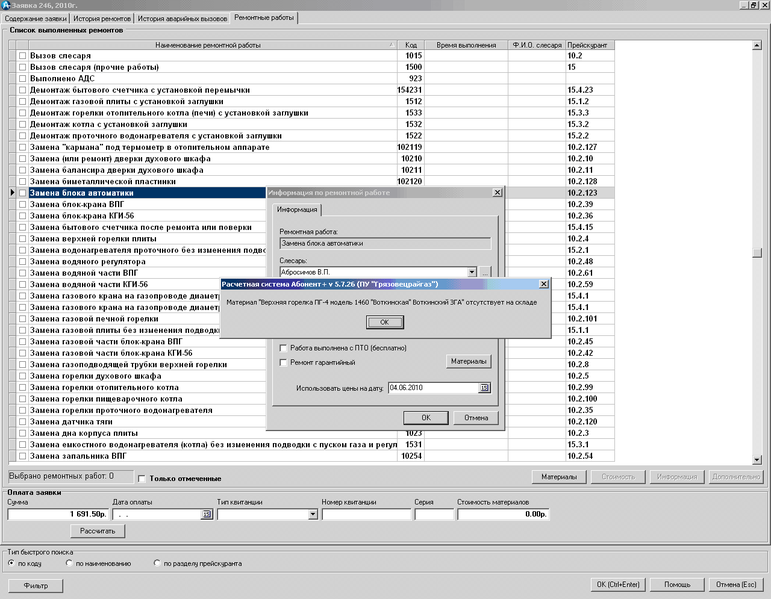Toggle Только отмеченные checkbox
The height and width of the screenshot is (599, 771).
point(141,478)
